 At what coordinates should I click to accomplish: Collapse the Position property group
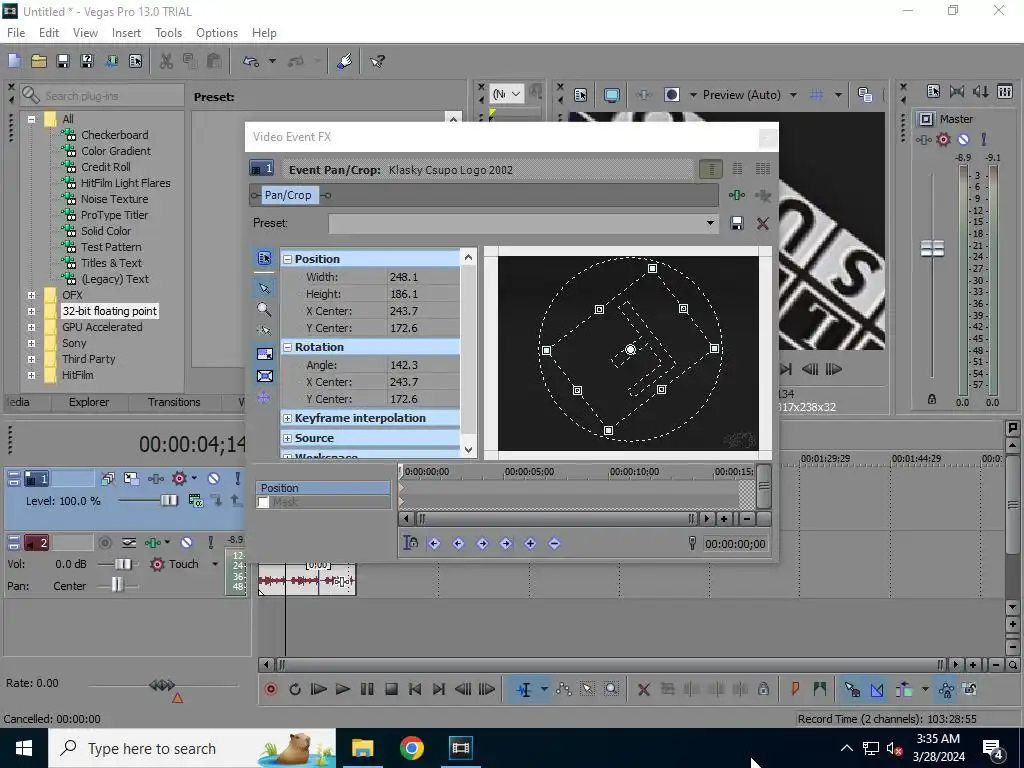click(x=287, y=259)
